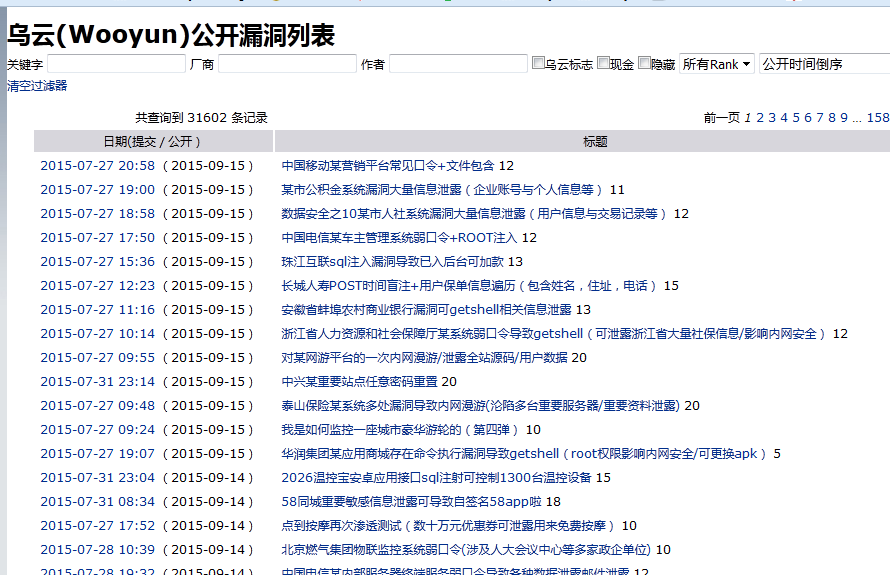Go to page 7 in pagination

pos(820,117)
